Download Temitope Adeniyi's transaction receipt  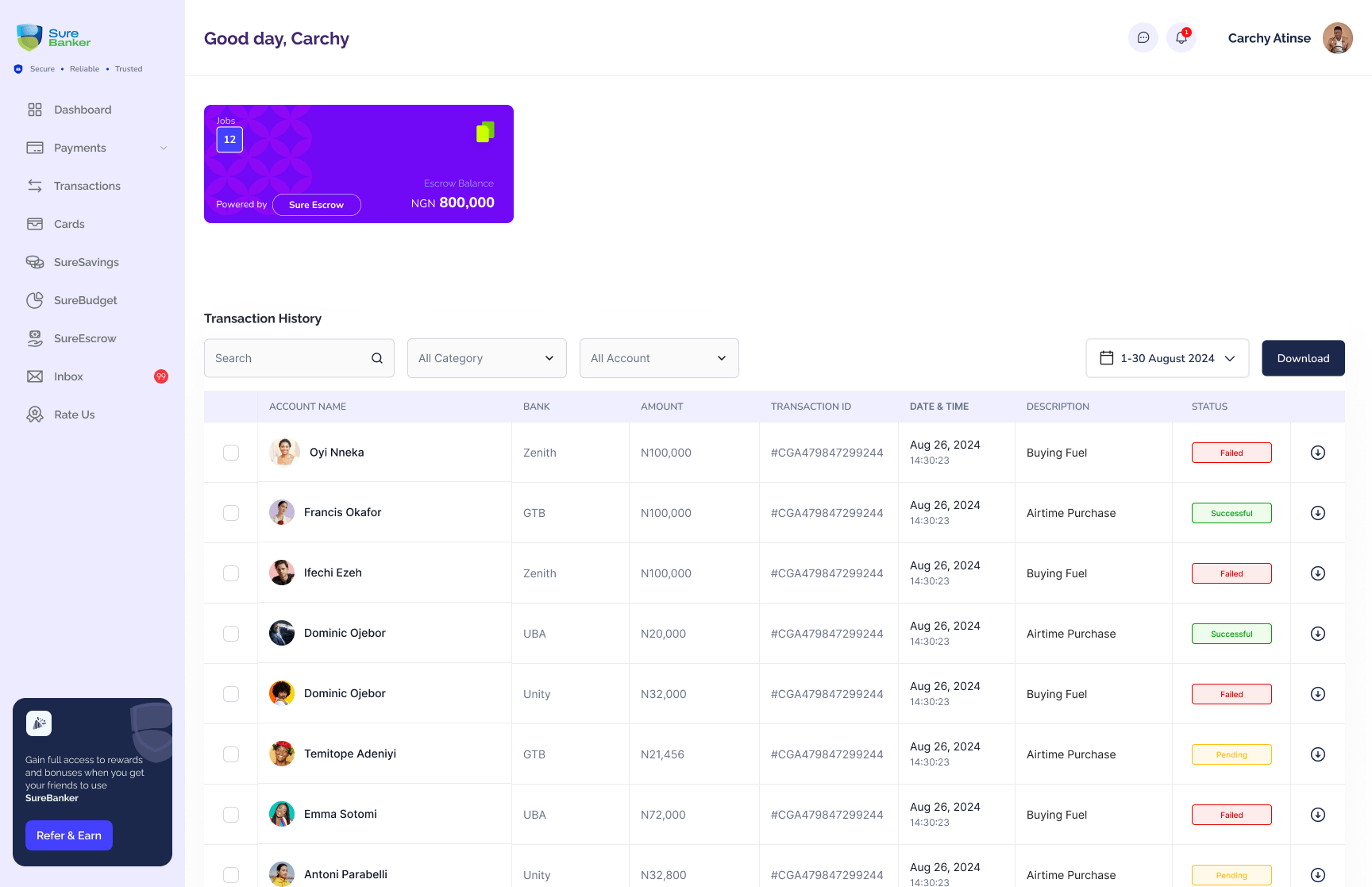click(x=1318, y=754)
